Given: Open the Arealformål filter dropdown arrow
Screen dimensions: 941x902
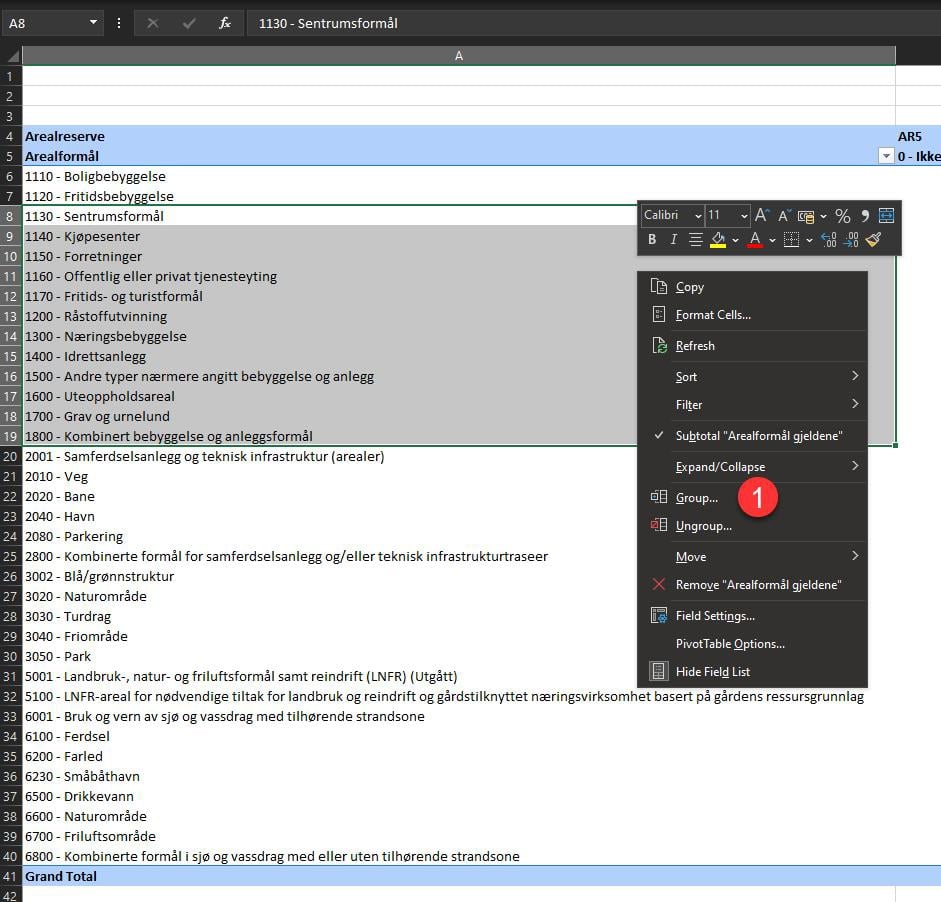Looking at the screenshot, I should click(885, 156).
